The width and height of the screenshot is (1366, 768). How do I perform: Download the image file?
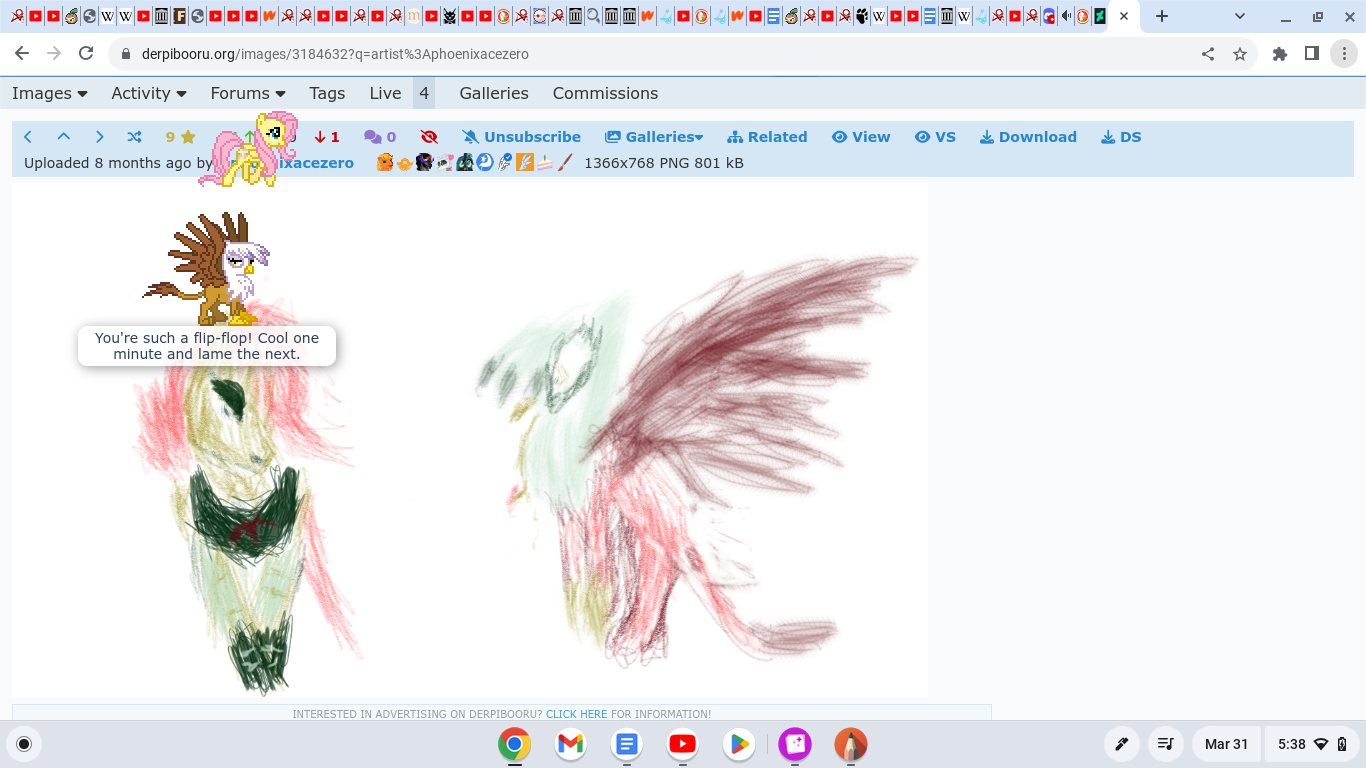(1028, 137)
